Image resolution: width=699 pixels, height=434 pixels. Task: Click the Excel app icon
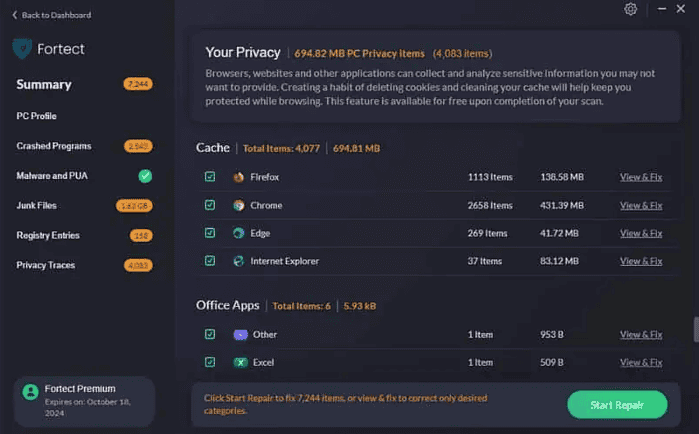(x=240, y=362)
